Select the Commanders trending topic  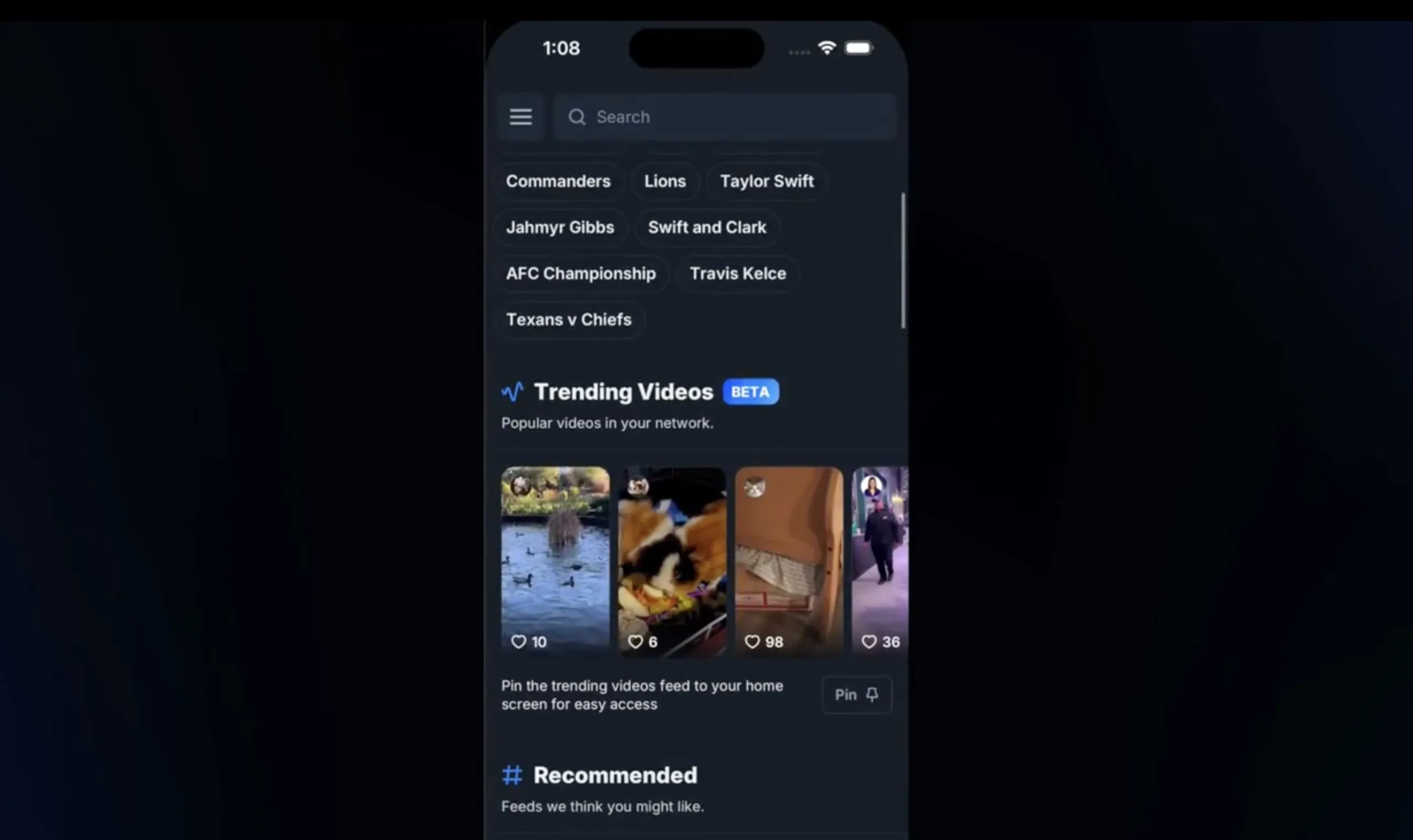558,181
